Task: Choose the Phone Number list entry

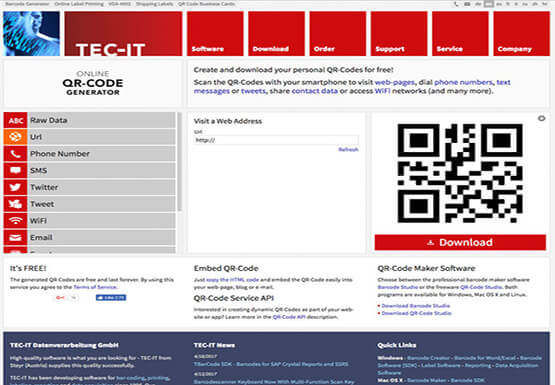Action: (90, 154)
